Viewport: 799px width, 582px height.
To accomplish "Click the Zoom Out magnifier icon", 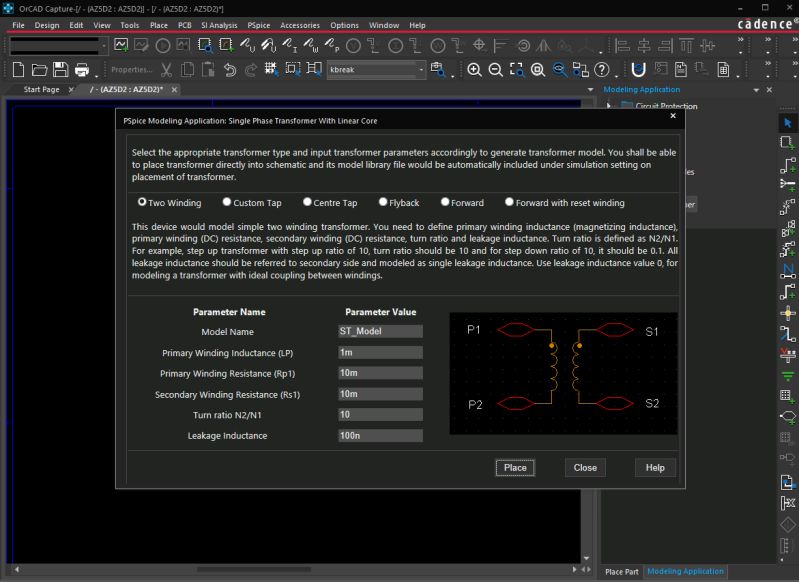I will (x=495, y=69).
